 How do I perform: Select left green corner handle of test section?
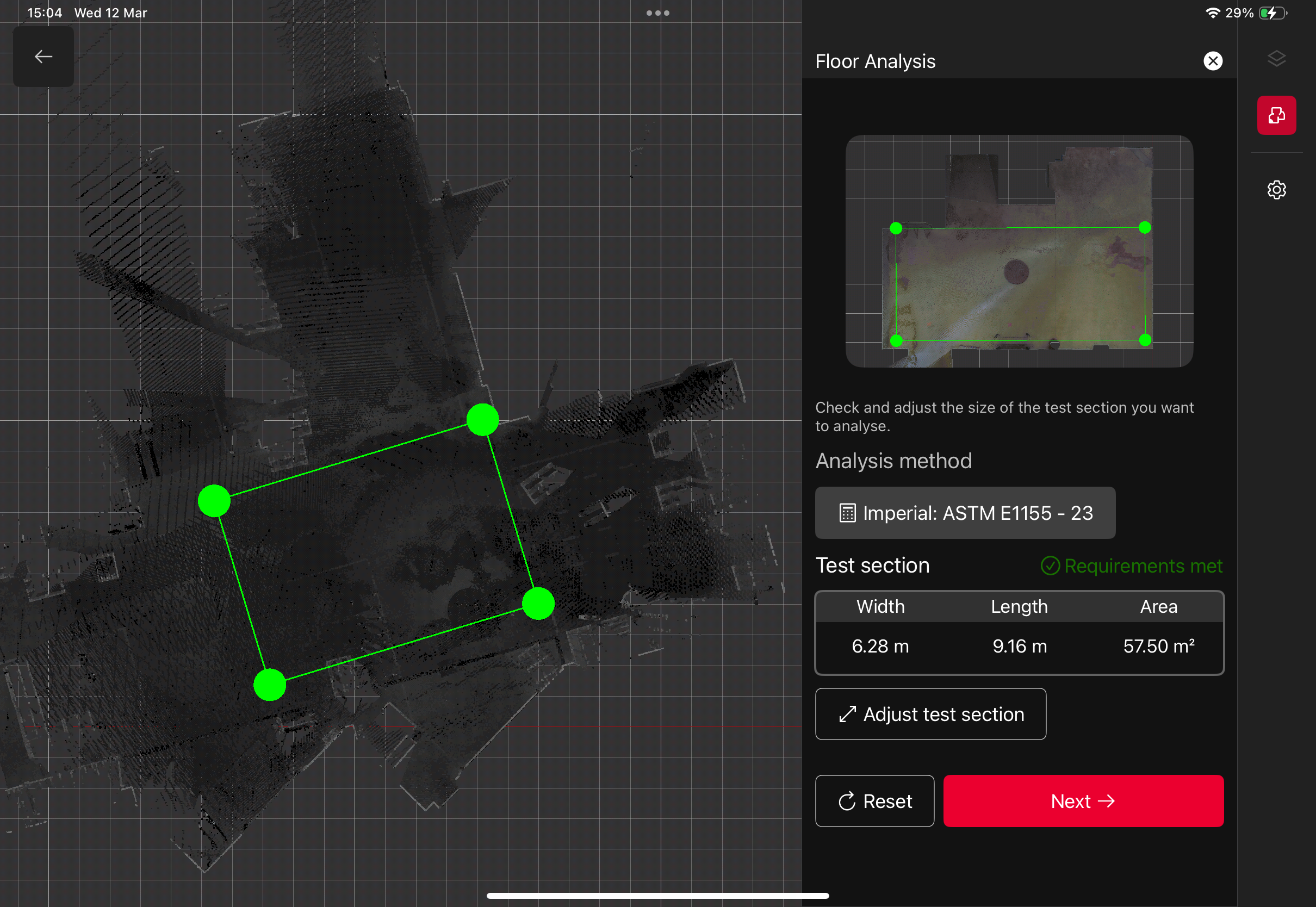214,501
